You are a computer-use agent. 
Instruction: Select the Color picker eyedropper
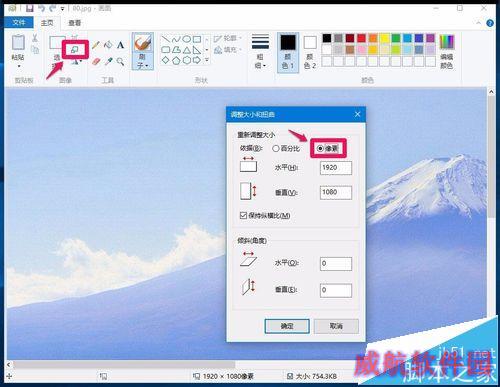click(x=108, y=61)
